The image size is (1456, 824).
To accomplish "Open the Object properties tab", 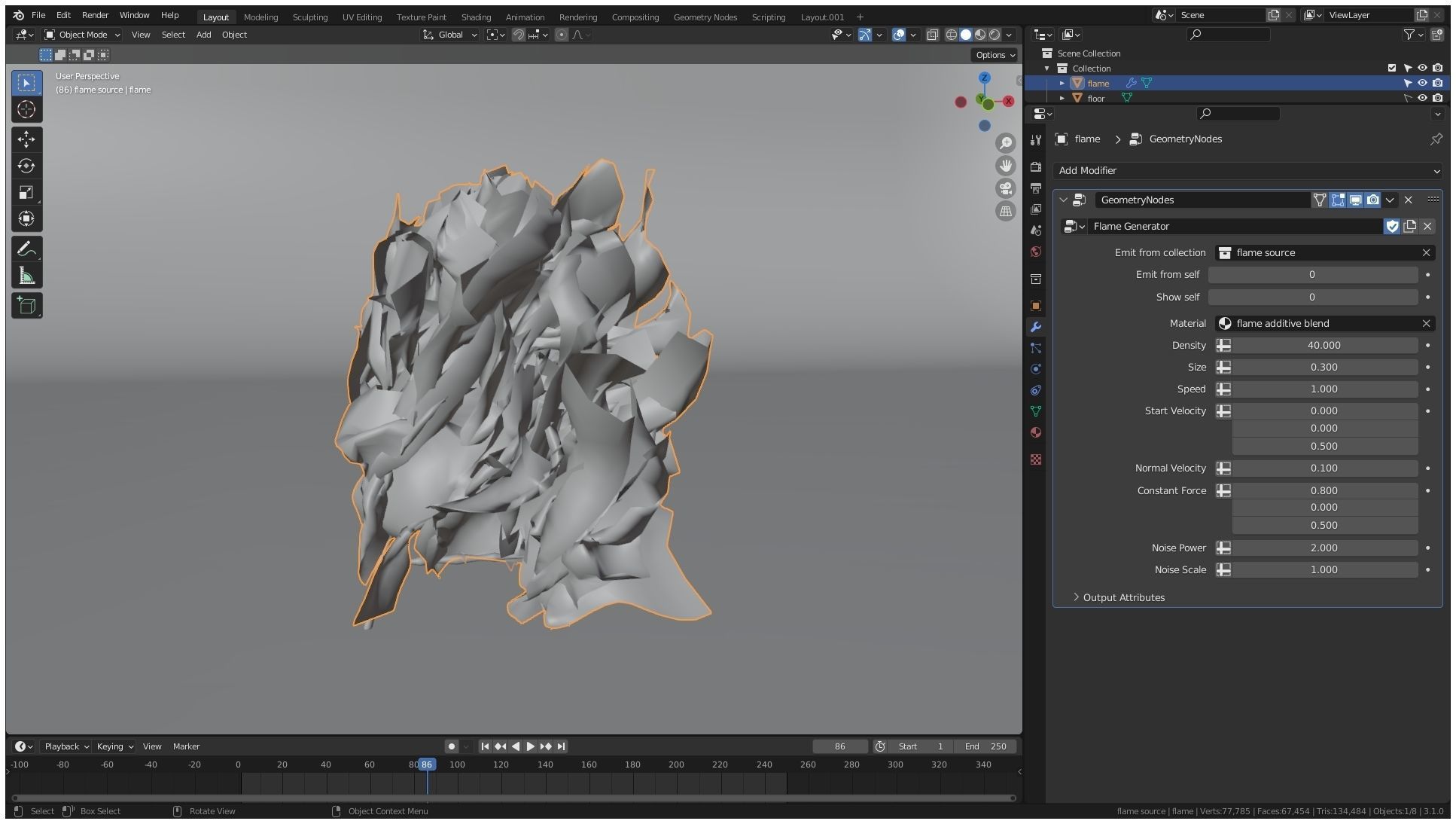I will [x=1036, y=306].
